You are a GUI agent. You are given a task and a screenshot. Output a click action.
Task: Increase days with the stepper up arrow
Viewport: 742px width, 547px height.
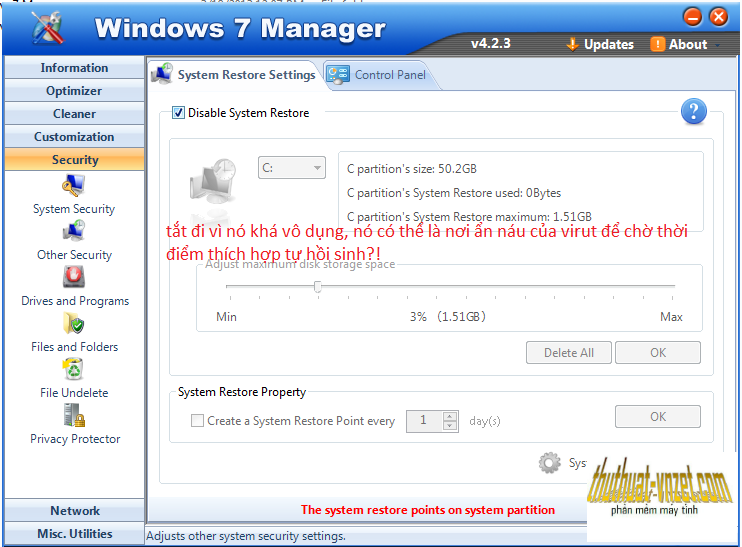click(450, 416)
